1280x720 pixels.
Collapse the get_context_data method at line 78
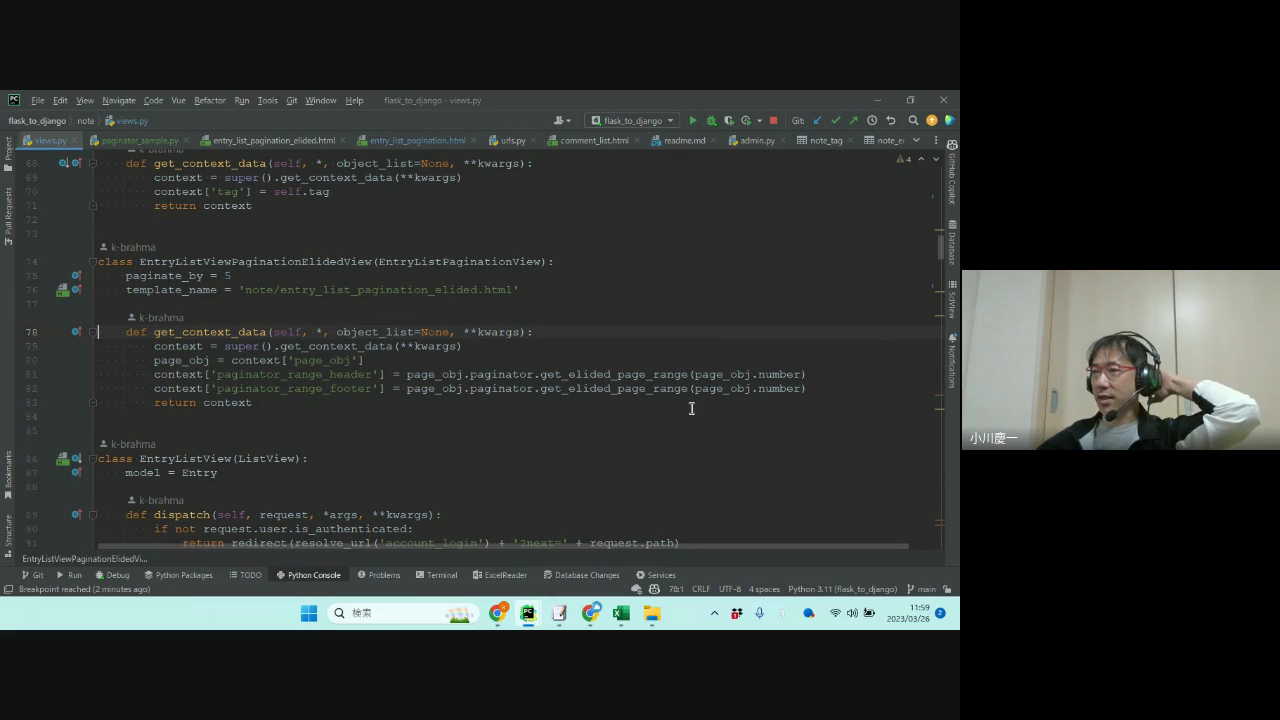tap(92, 332)
